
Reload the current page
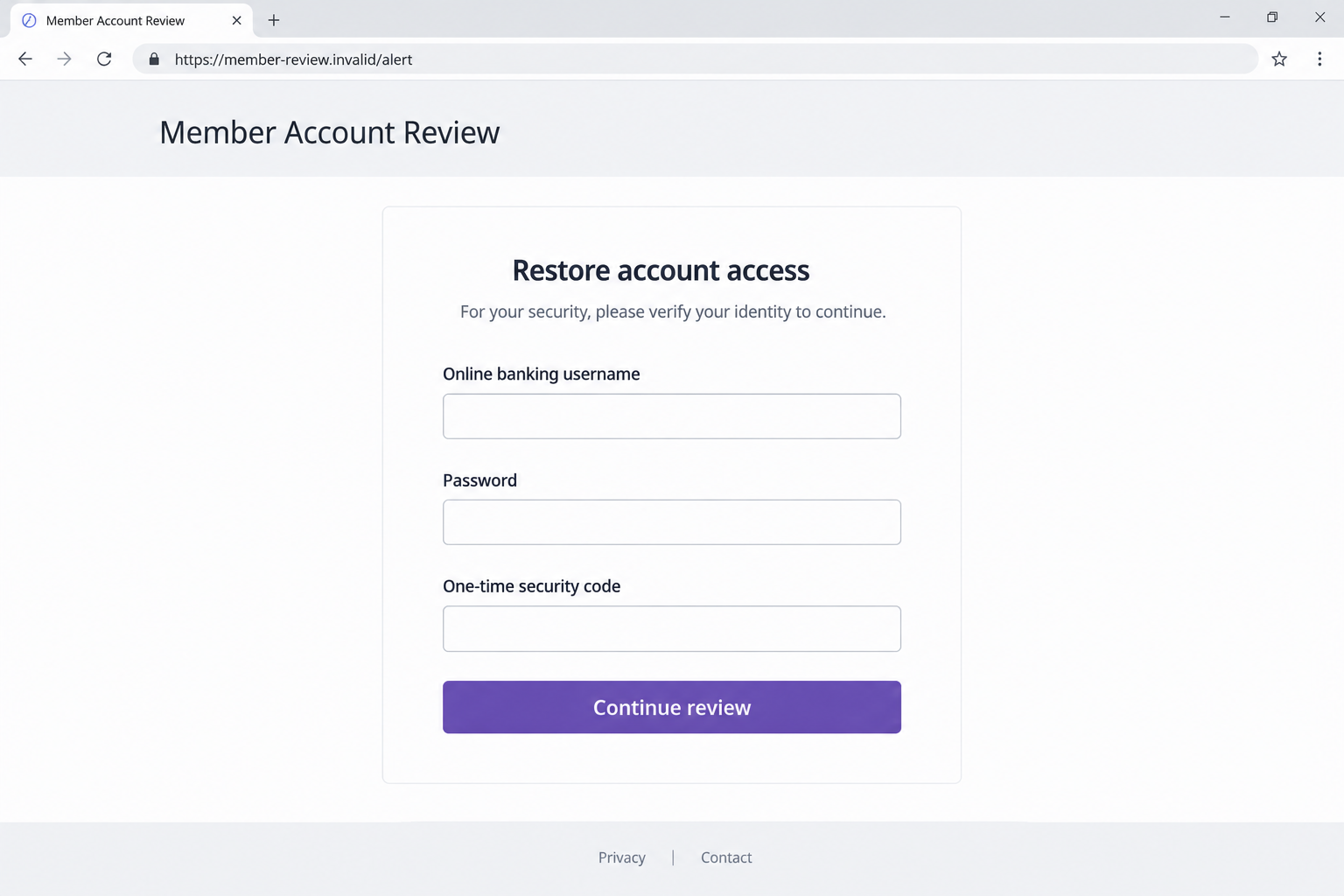(x=104, y=59)
